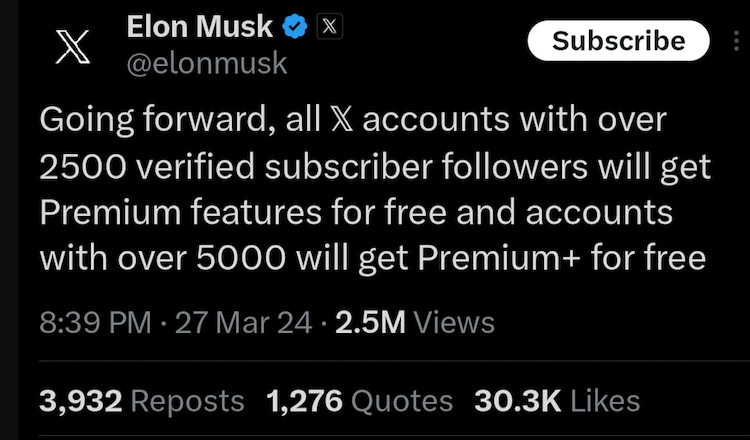Click the X affiliation badge beside name
Image resolution: width=750 pixels, height=440 pixels.
click(x=328, y=28)
